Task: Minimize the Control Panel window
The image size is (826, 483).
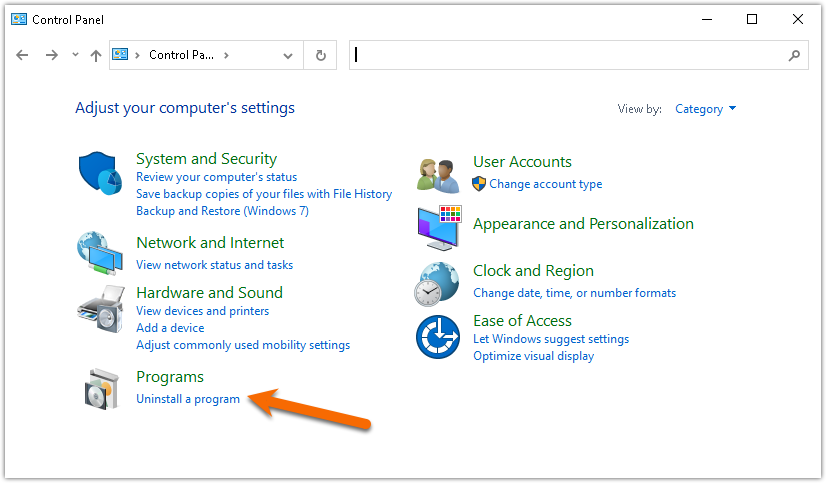Action: click(x=707, y=19)
